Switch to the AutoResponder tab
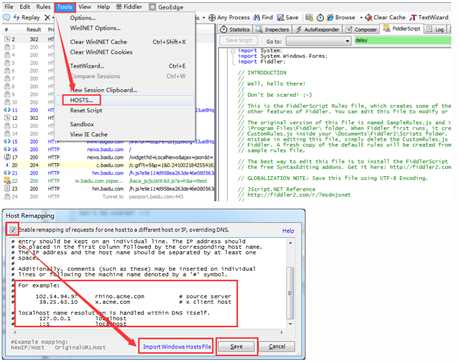Image resolution: width=459 pixels, height=362 pixels. [x=318, y=30]
